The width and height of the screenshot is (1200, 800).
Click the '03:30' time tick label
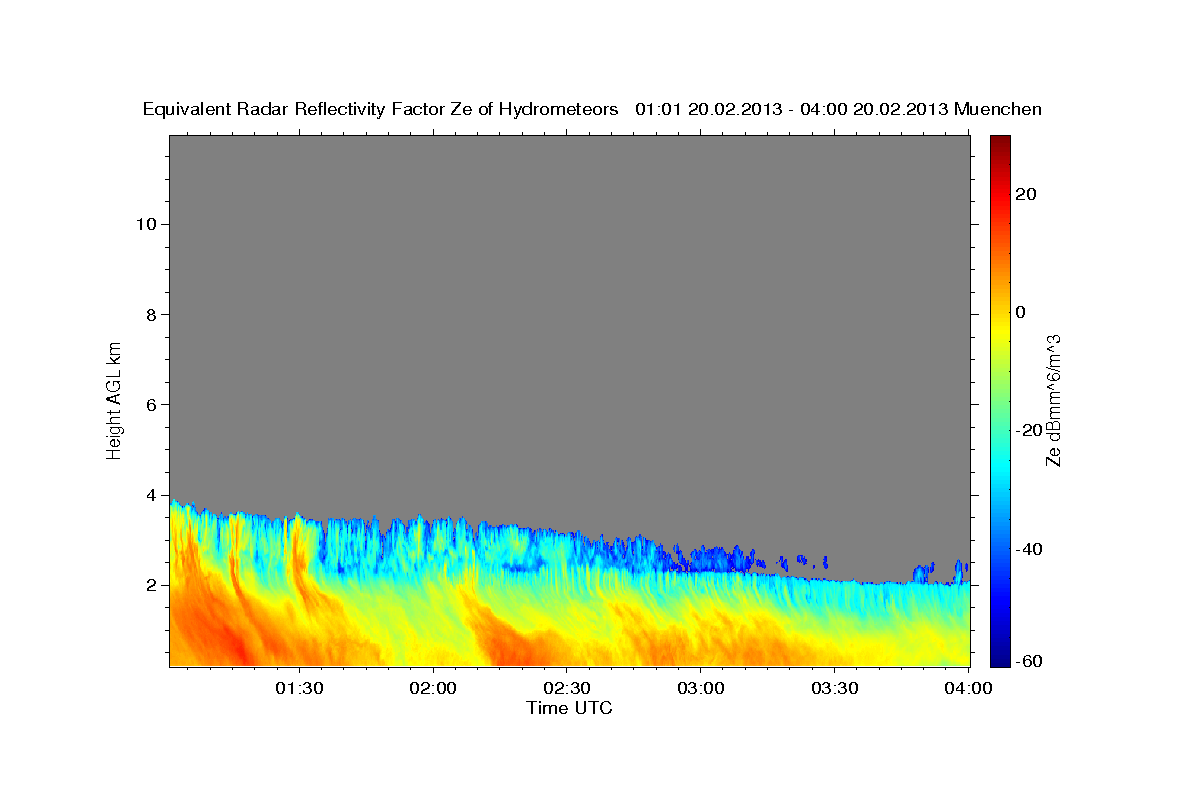834,689
